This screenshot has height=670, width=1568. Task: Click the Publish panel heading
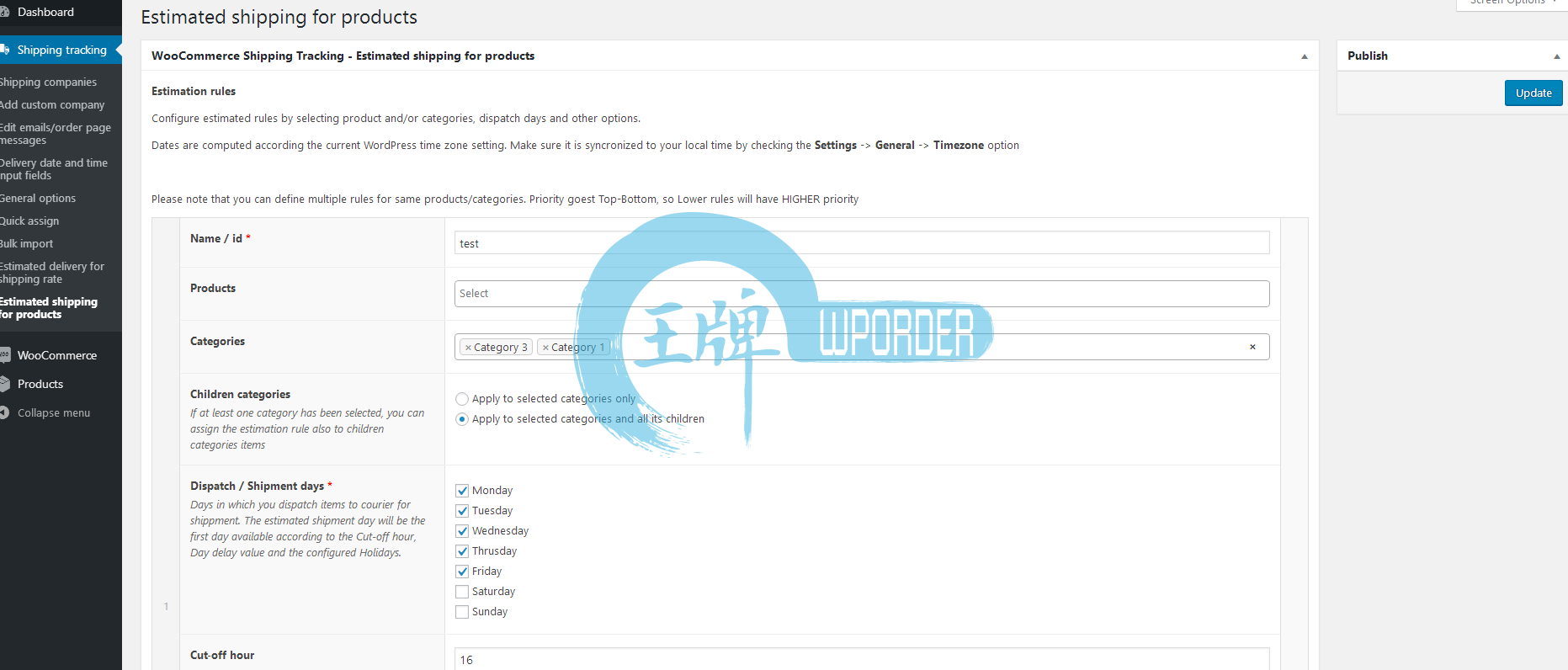pyautogui.click(x=1368, y=56)
